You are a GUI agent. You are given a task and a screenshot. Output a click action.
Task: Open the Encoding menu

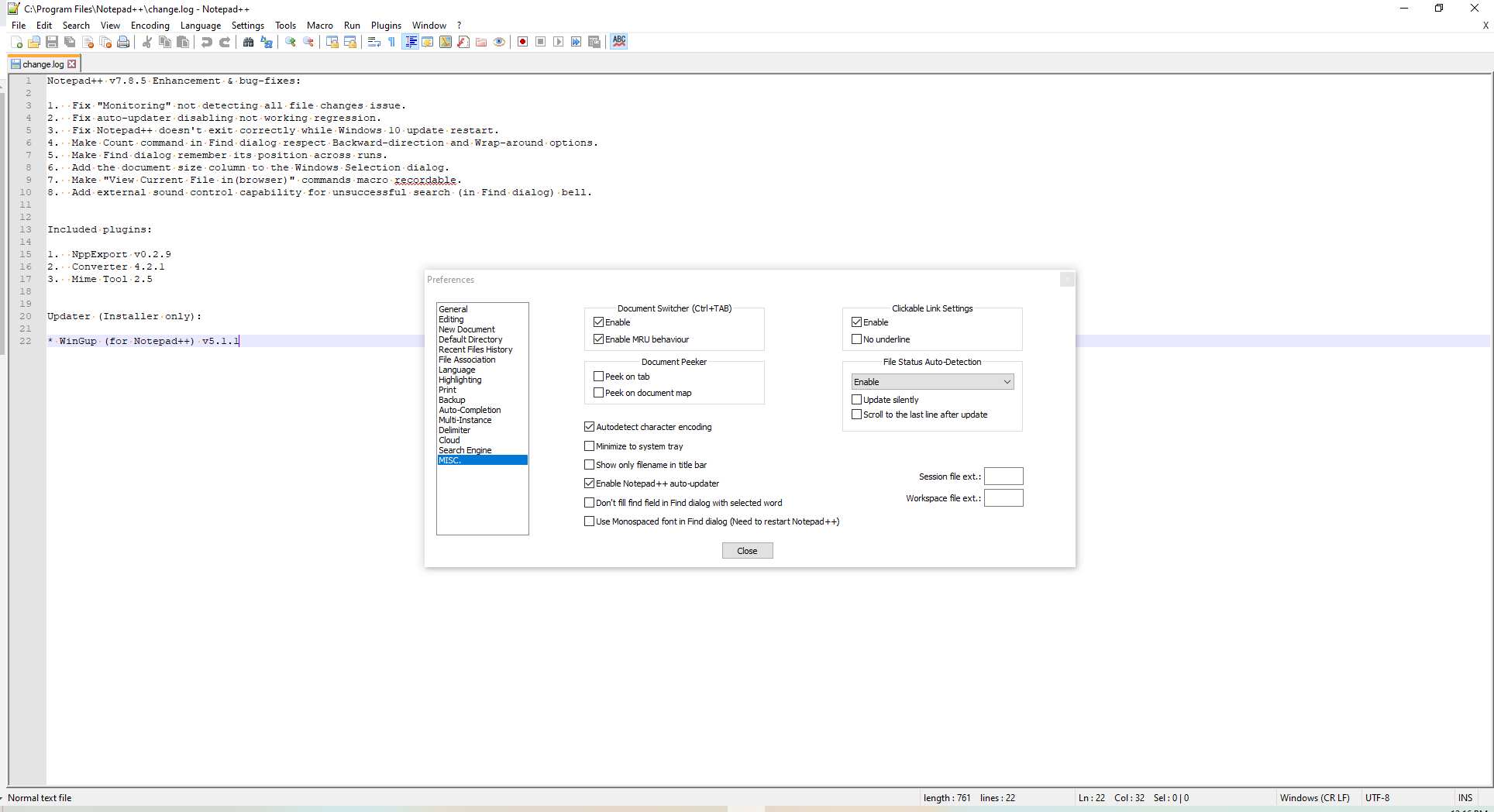[150, 26]
